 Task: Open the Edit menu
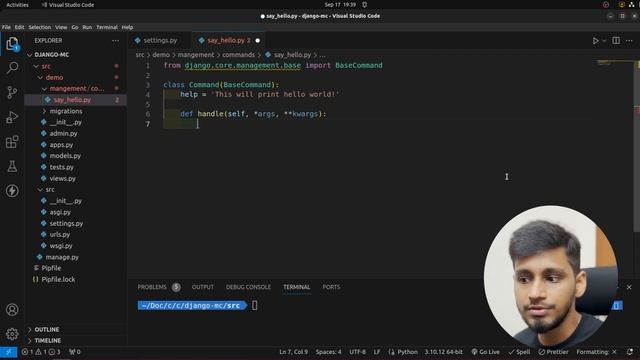pos(19,27)
